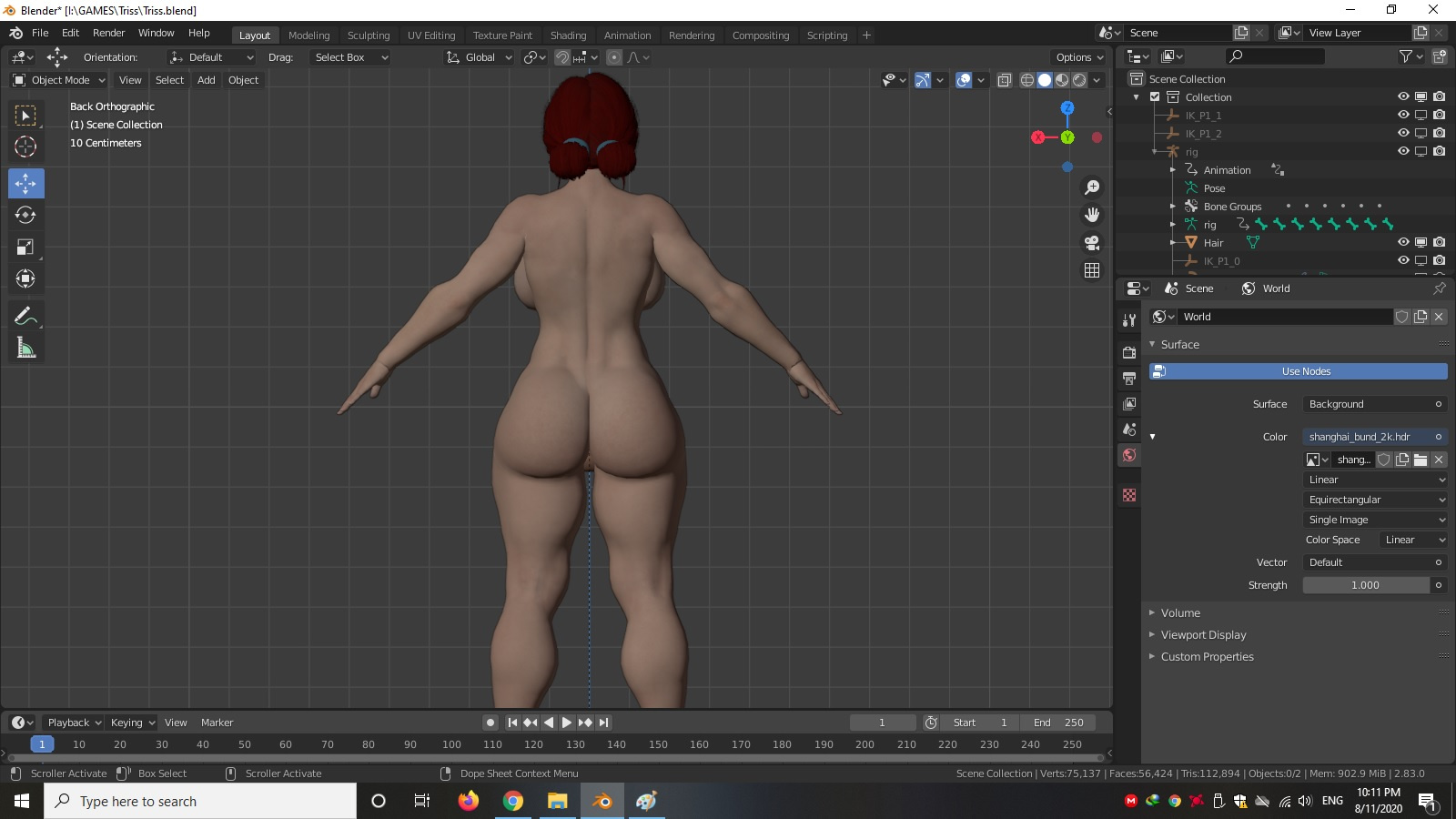
Task: Click the pan view hand icon
Action: (1092, 215)
